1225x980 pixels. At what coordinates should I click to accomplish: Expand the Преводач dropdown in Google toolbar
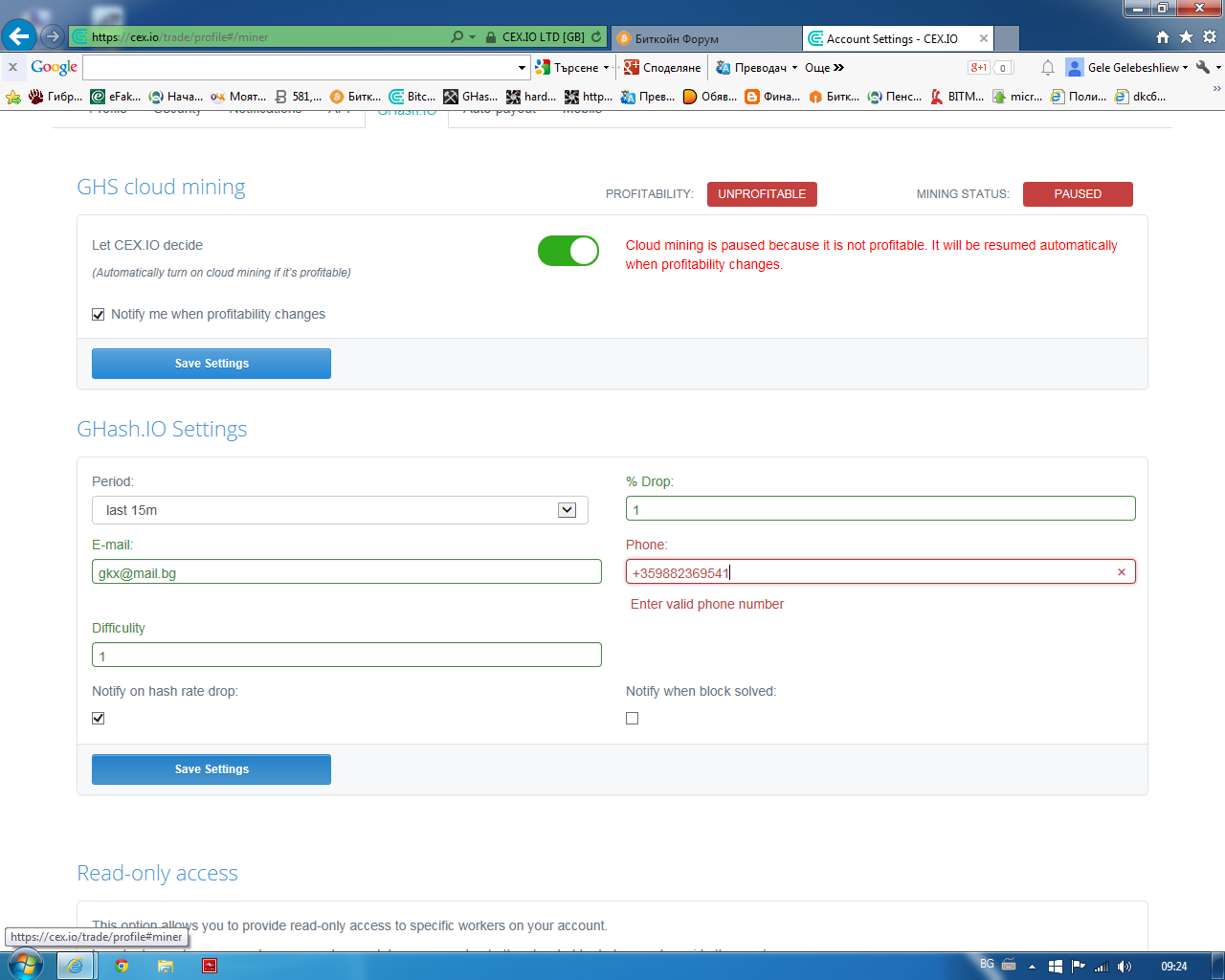click(794, 68)
